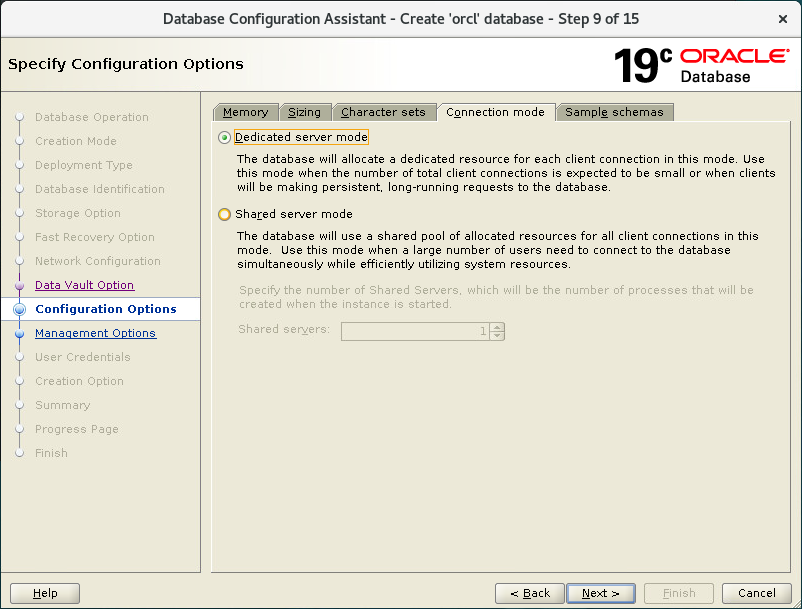Click the Management Options step bullet

(19, 333)
